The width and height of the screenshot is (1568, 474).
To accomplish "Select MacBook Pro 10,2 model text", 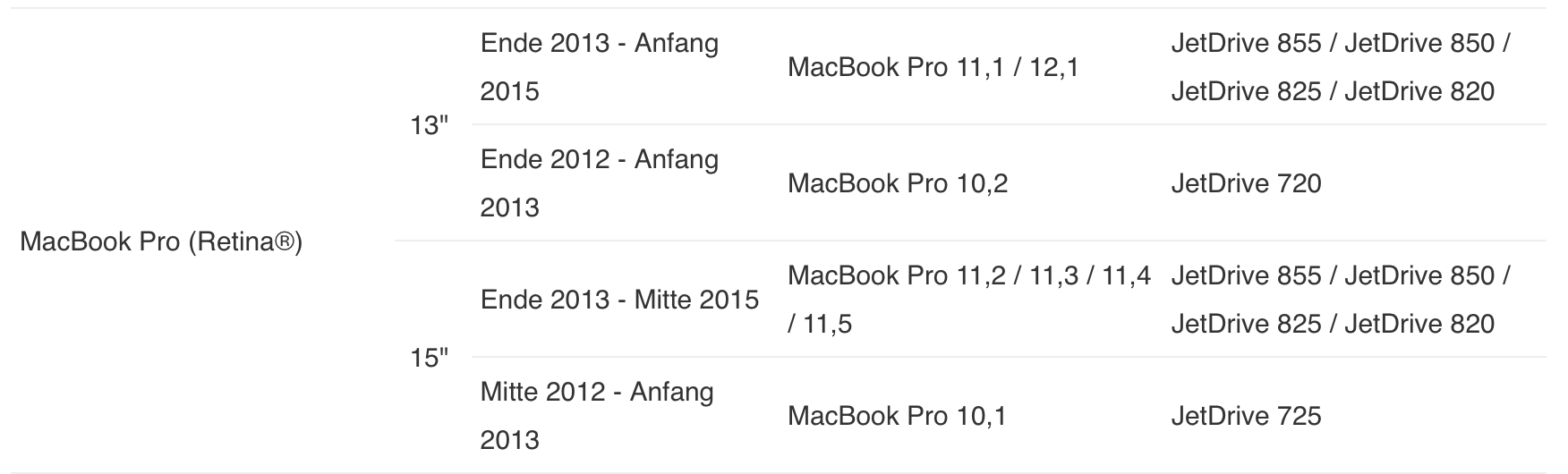I will point(898,183).
